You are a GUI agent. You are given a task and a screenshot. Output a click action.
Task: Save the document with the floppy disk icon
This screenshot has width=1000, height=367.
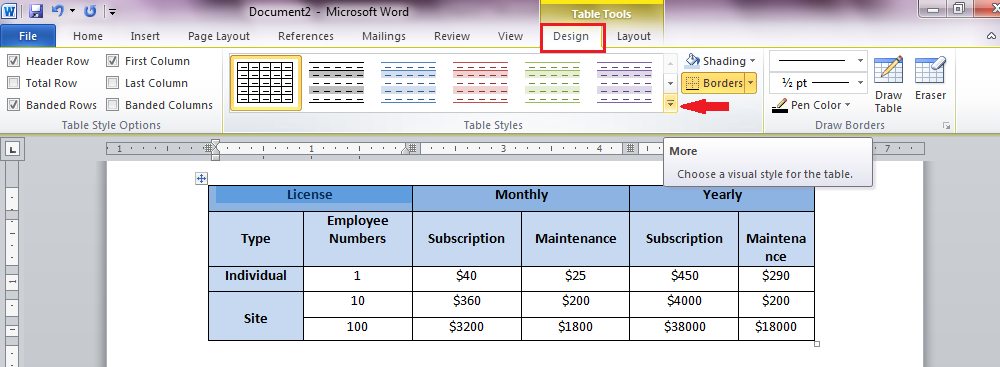[x=36, y=11]
